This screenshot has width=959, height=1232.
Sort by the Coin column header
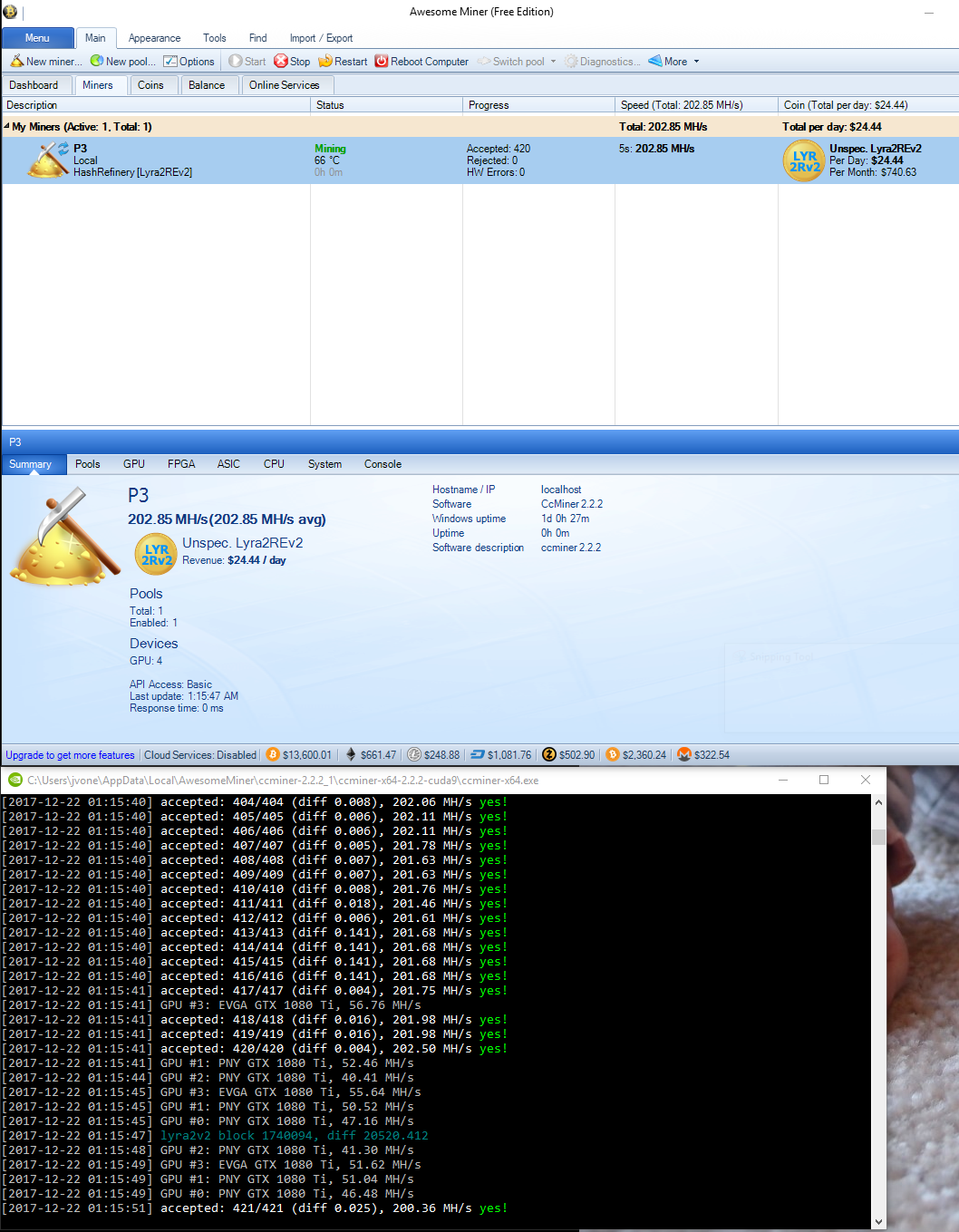[x=868, y=105]
